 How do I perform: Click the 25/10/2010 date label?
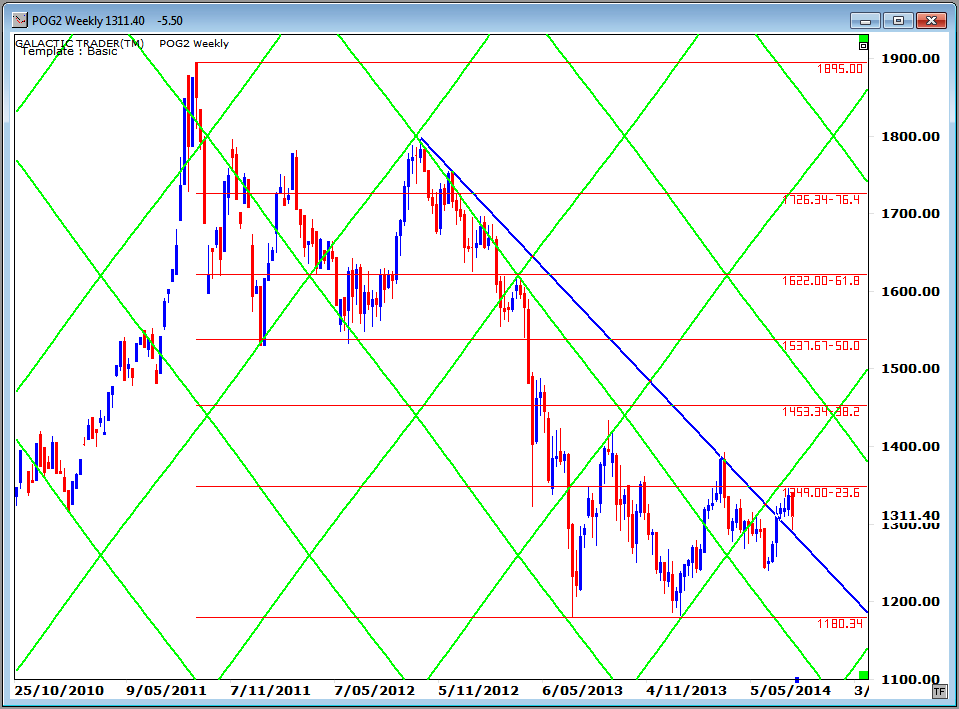59,691
